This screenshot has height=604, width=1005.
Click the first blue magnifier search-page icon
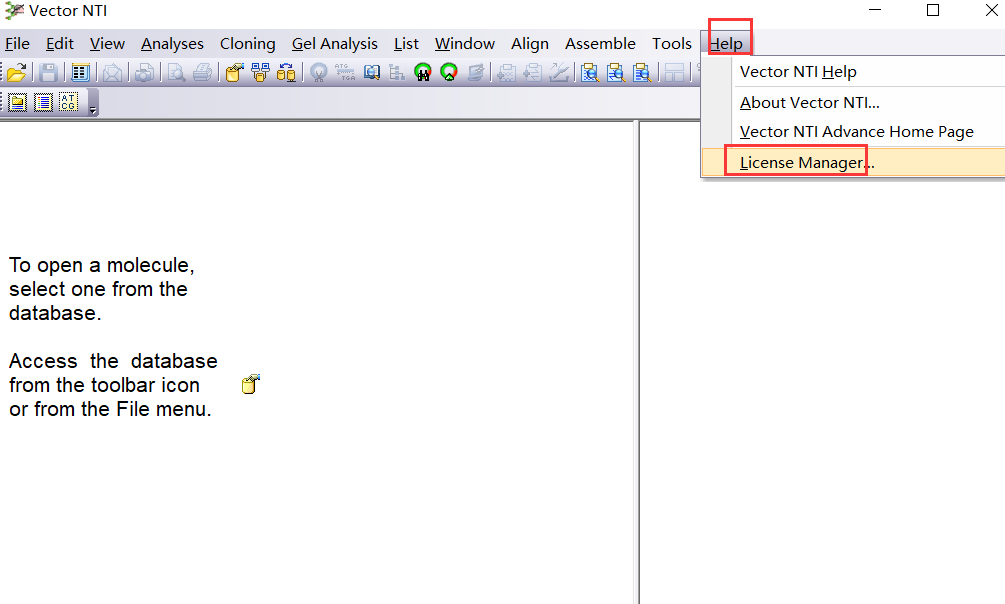point(590,72)
